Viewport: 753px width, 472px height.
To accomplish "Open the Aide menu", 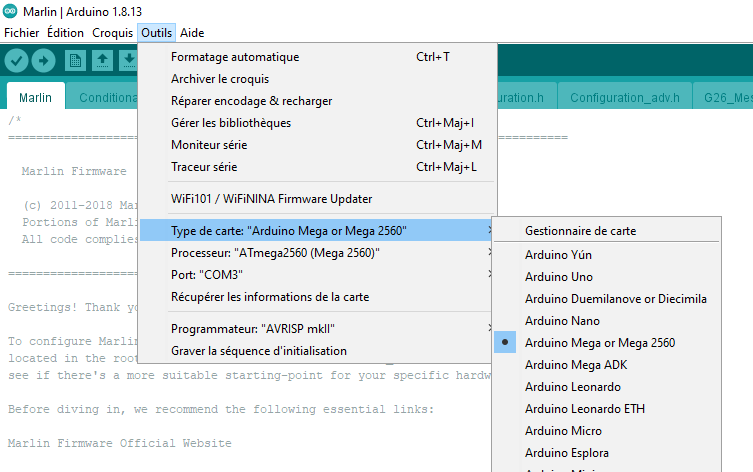I will (x=192, y=33).
